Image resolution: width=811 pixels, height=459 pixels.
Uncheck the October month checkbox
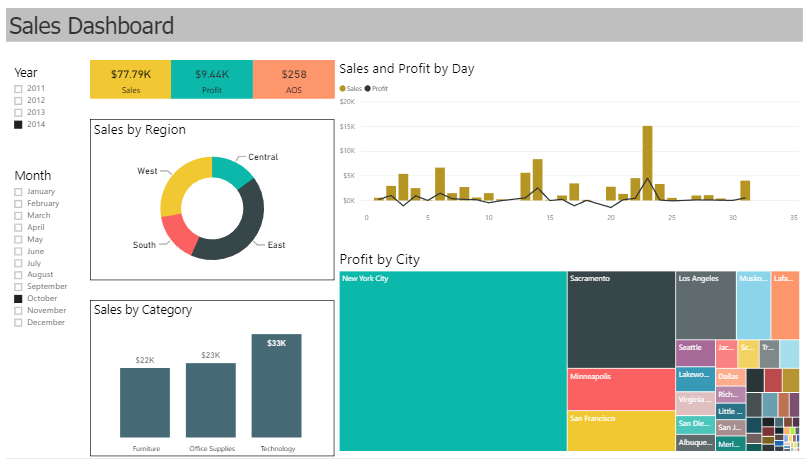(18, 299)
